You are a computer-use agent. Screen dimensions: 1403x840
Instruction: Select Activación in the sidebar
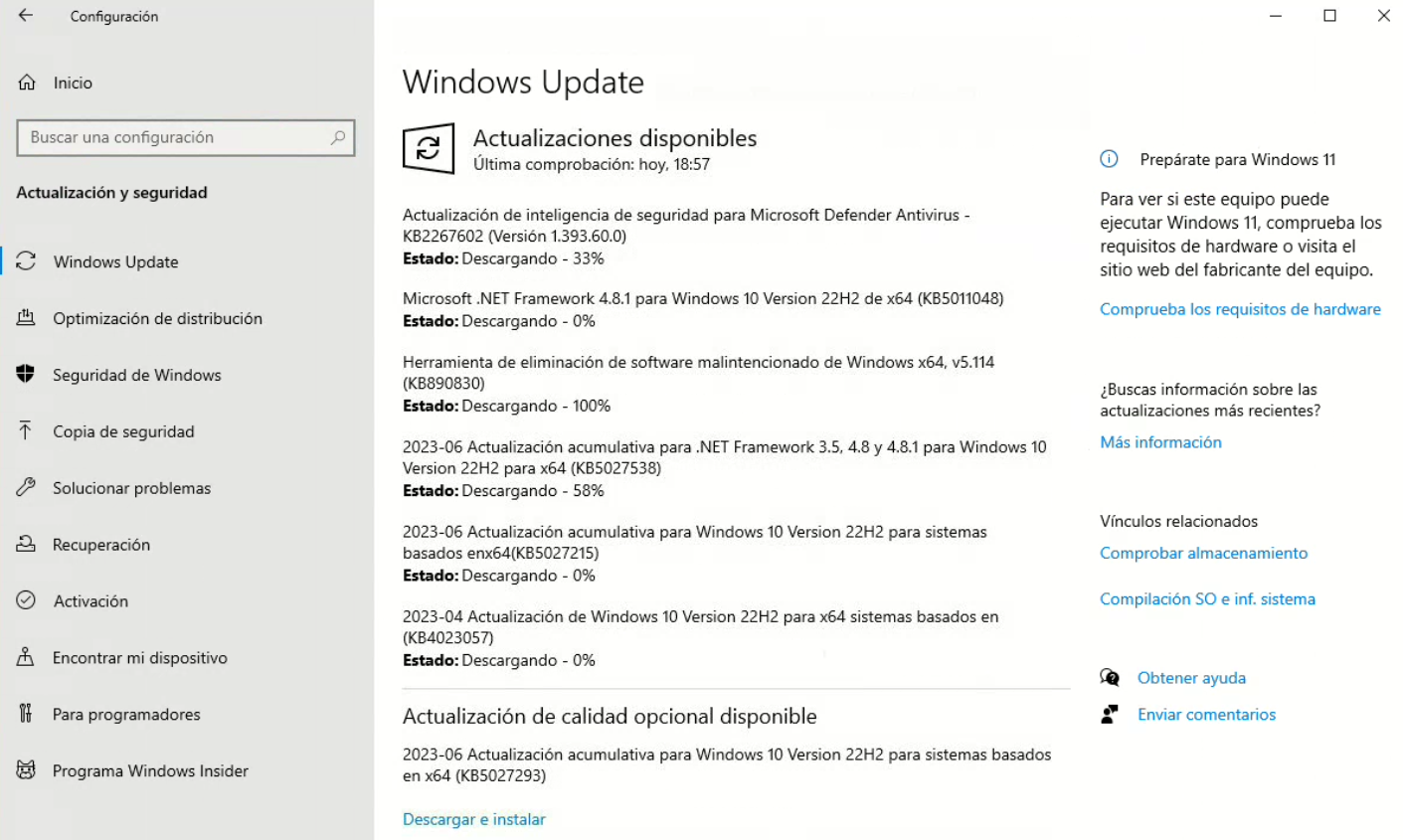pos(90,601)
